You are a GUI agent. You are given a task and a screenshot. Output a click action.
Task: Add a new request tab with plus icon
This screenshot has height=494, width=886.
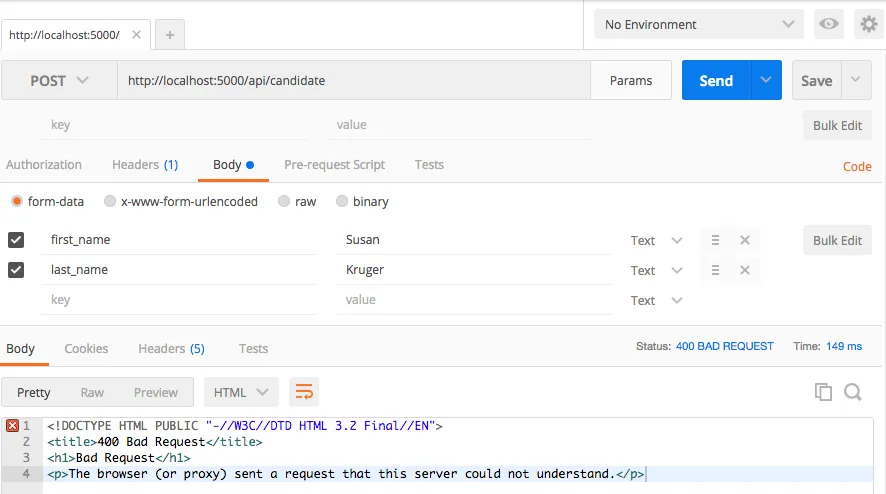pos(170,35)
